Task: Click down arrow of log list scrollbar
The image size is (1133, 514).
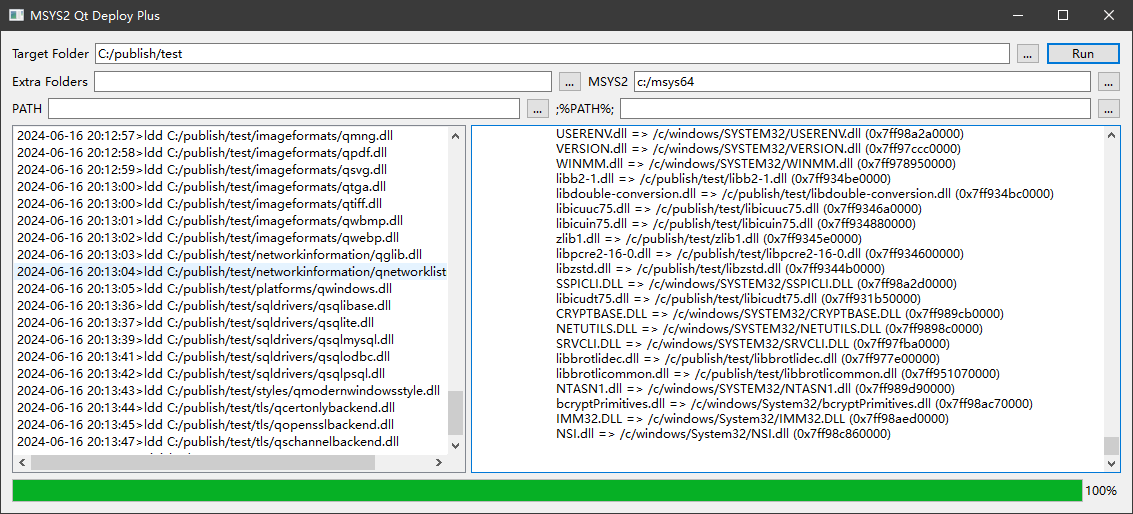Action: pyautogui.click(x=455, y=445)
